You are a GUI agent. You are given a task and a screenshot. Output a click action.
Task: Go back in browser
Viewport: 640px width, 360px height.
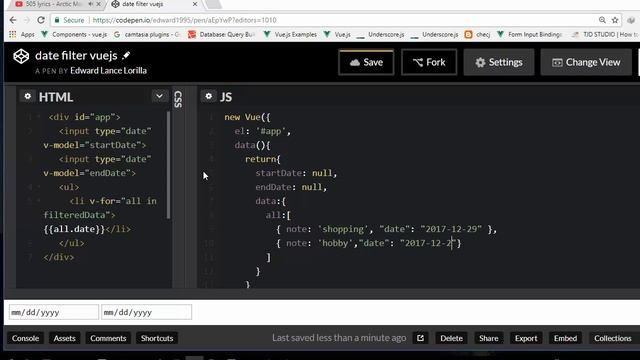pyautogui.click(x=13, y=20)
